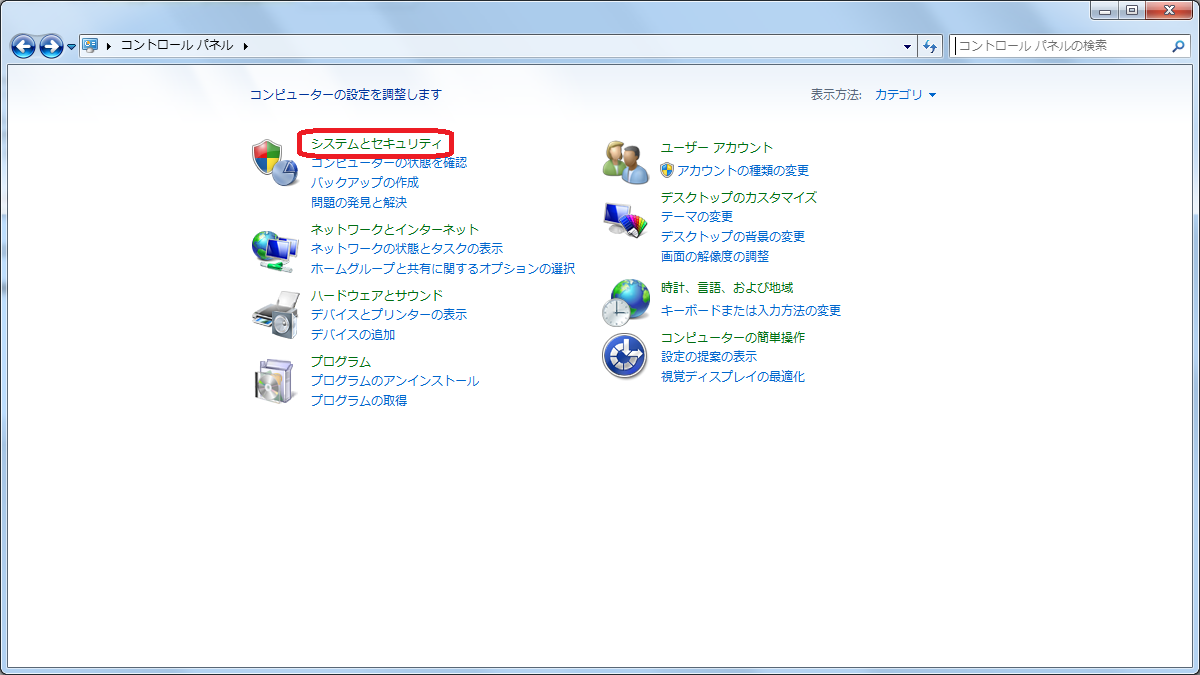This screenshot has width=1200, height=675.
Task: Click the Hardware and Sound printer icon
Action: [274, 316]
